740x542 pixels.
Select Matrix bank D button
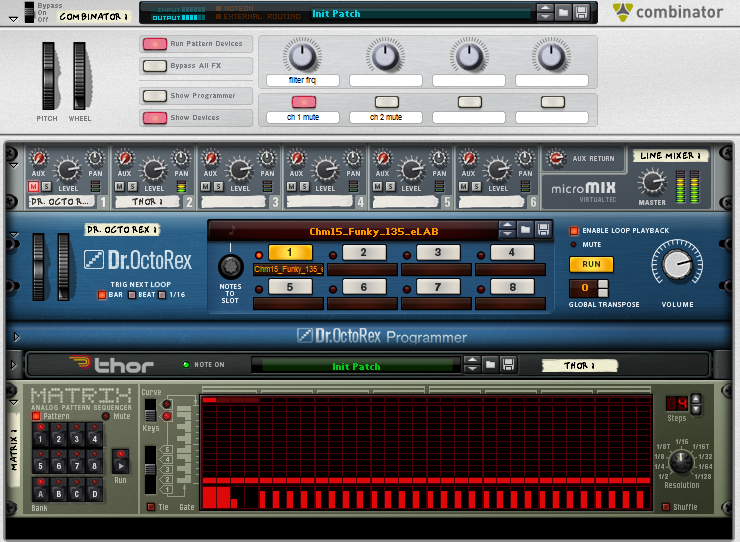(x=94, y=490)
